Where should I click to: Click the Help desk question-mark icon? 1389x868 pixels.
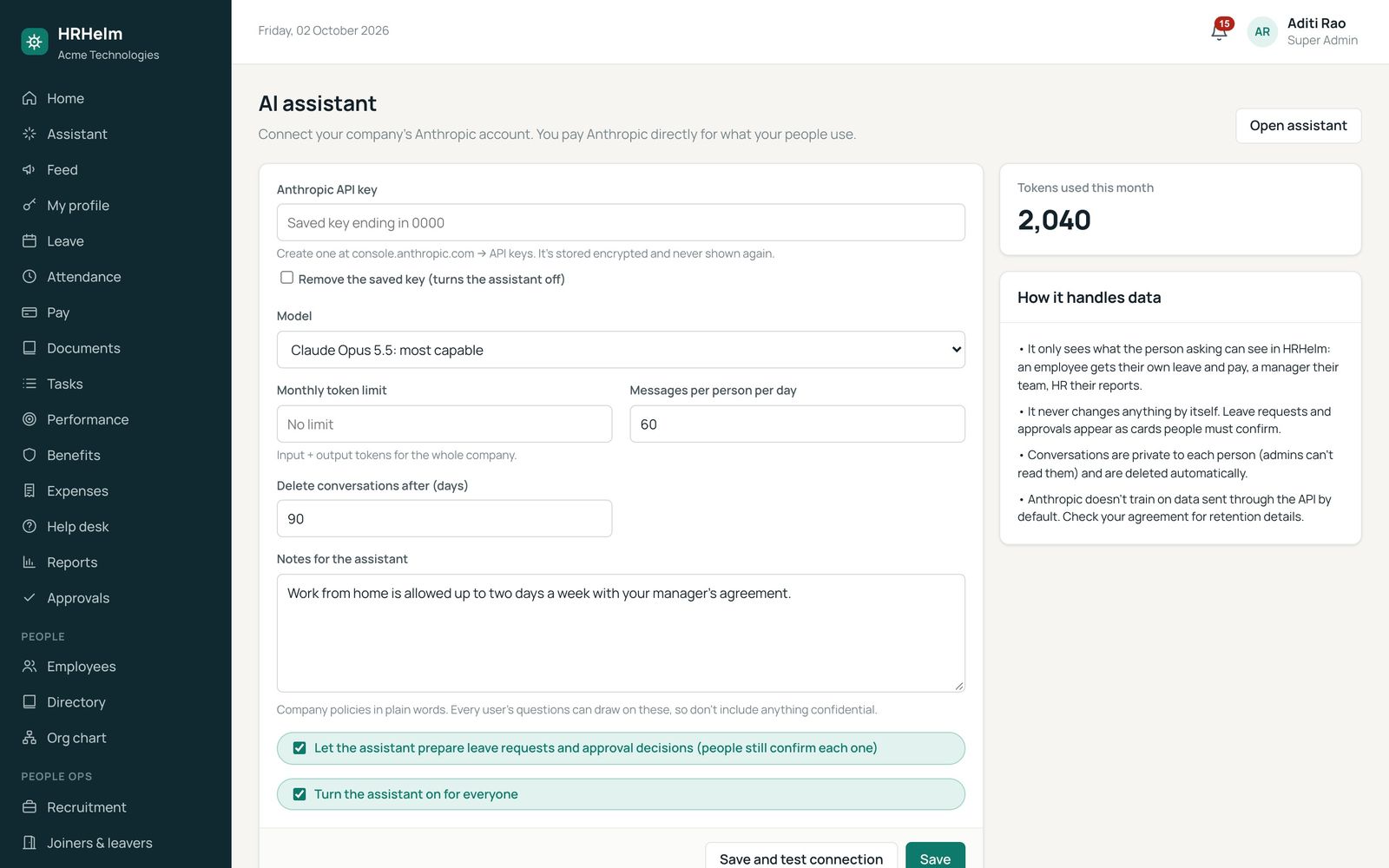pyautogui.click(x=30, y=526)
